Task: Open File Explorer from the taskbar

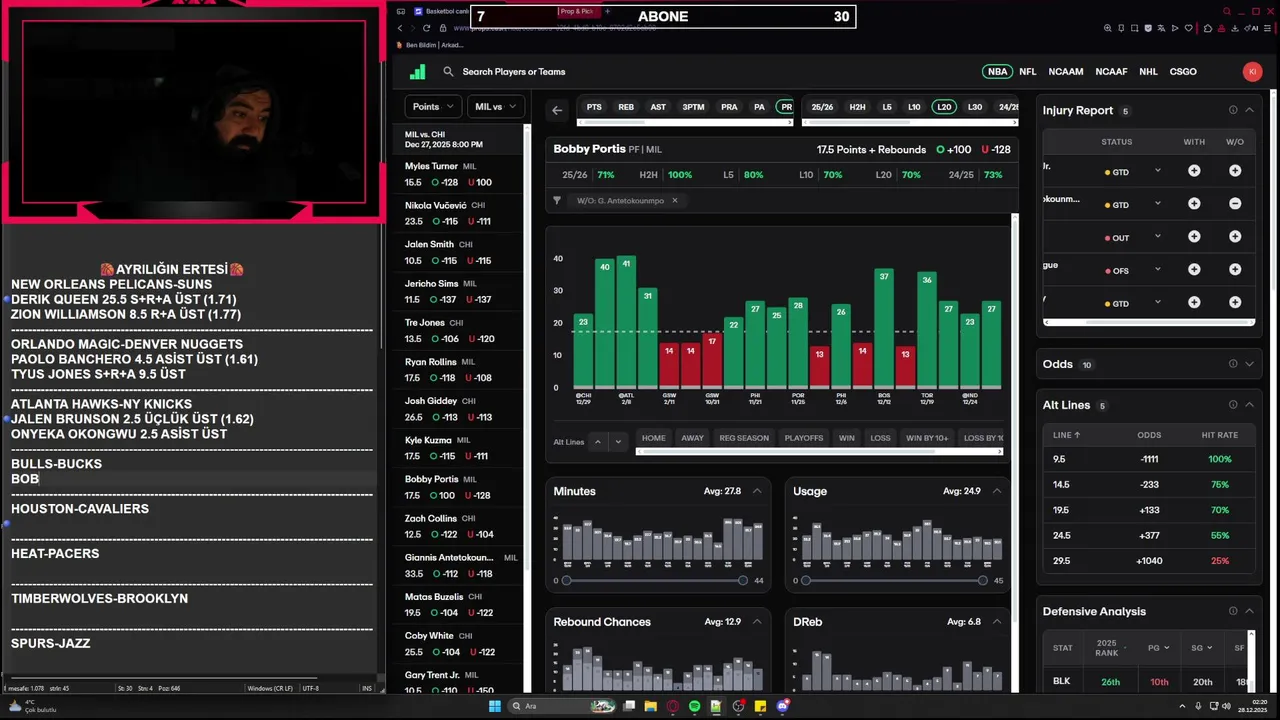Action: 650,706
